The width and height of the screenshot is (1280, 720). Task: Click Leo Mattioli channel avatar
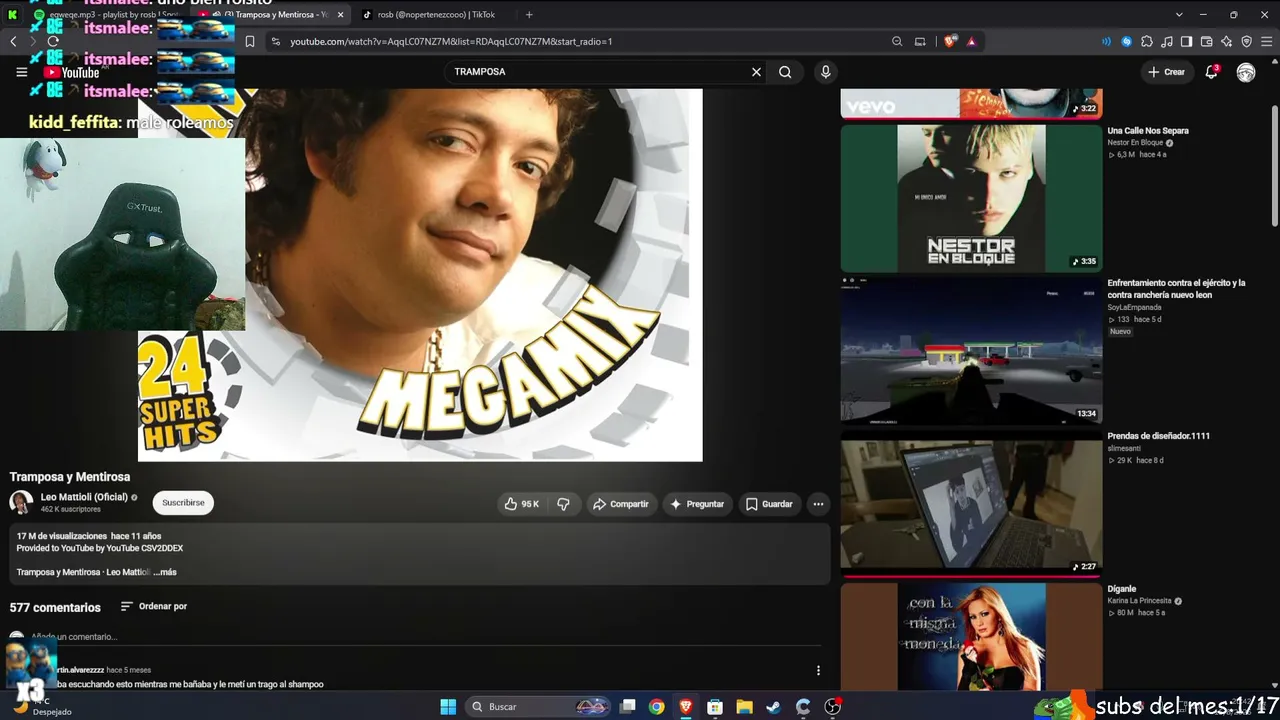(x=21, y=502)
